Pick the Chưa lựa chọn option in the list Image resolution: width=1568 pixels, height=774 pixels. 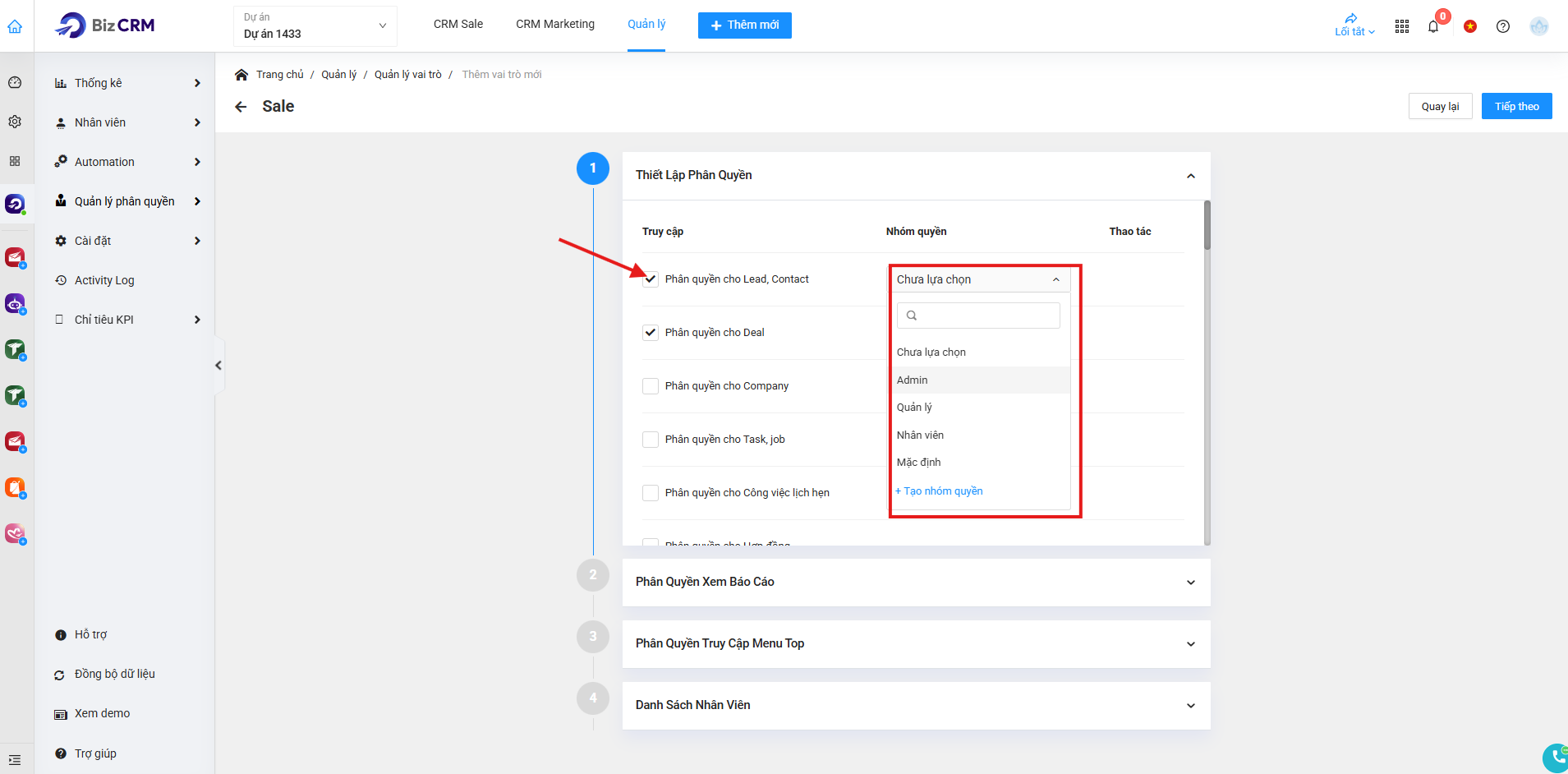pyautogui.click(x=979, y=352)
